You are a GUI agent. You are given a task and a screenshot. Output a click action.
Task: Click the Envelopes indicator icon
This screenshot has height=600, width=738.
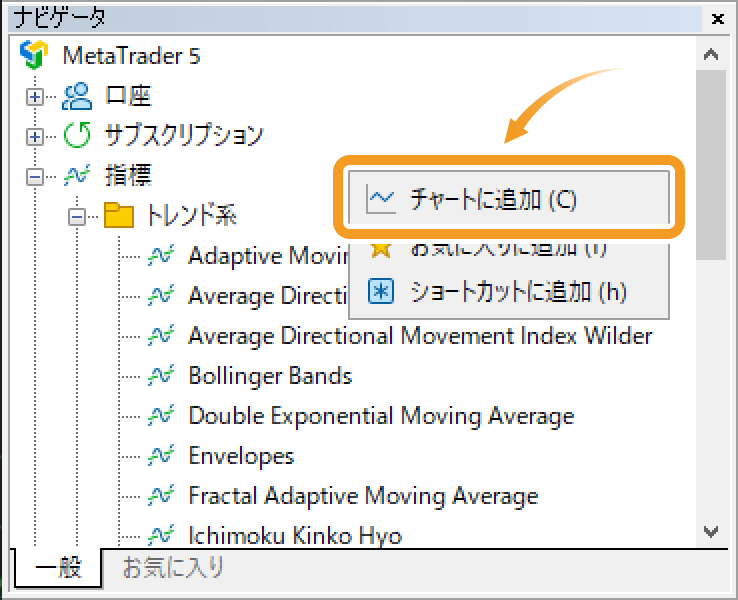point(161,456)
